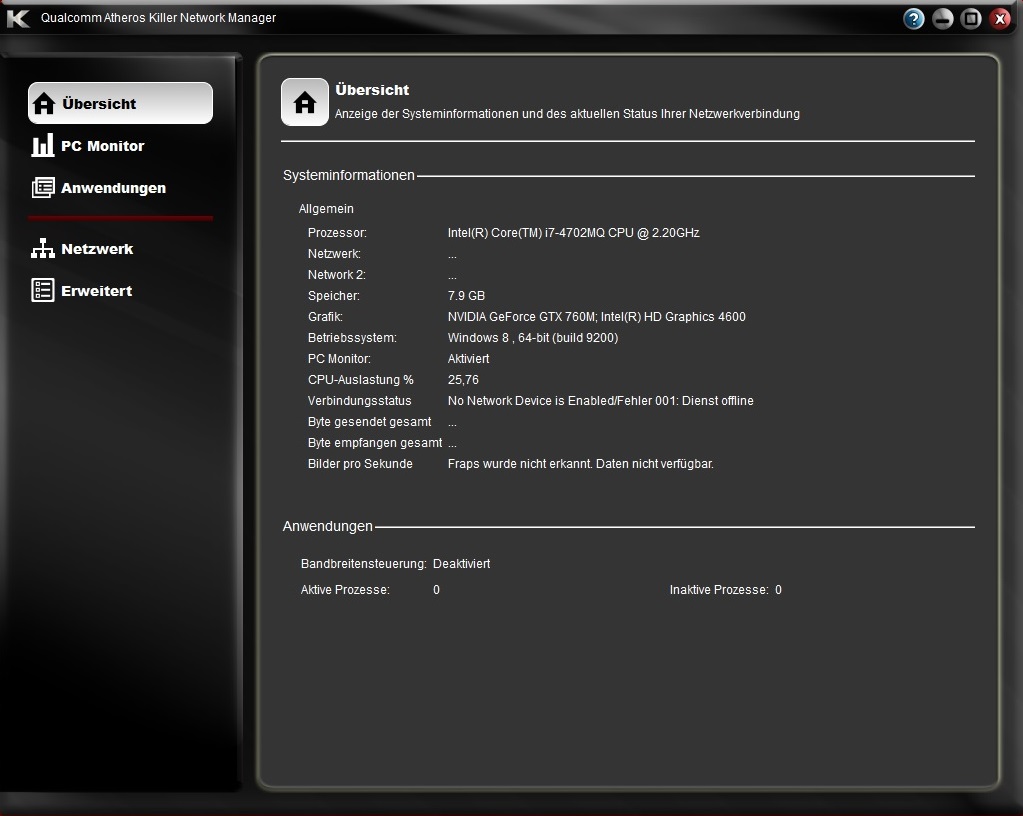Minimize the Killer Network Manager window
Screen dimensions: 1023x816
coord(942,19)
